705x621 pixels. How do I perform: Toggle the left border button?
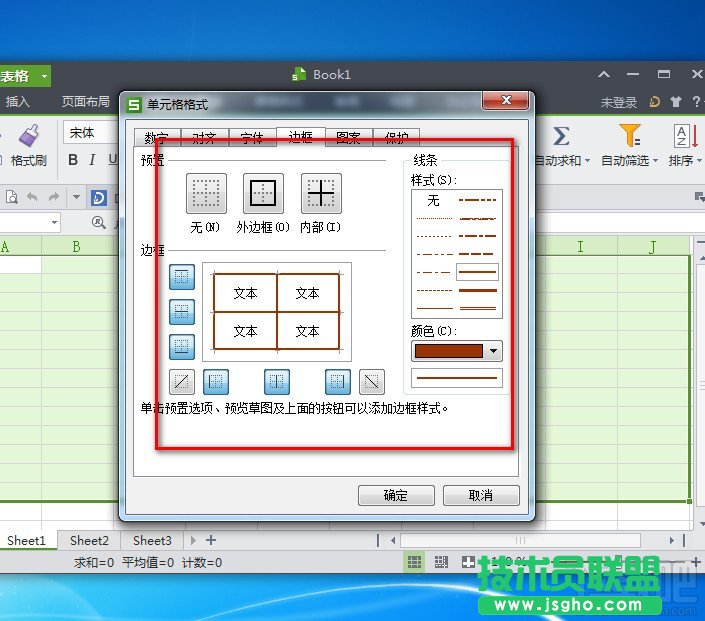click(216, 382)
